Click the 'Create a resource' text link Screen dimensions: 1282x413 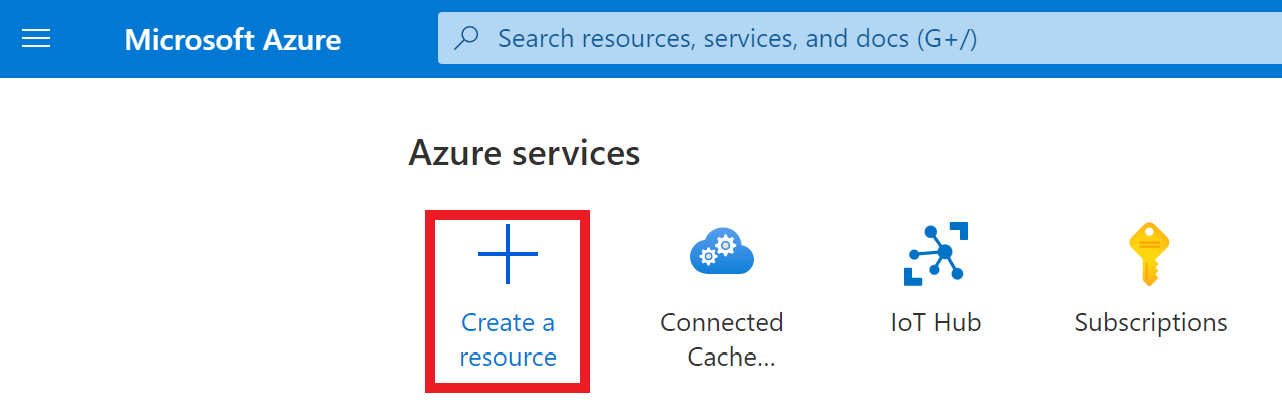coord(508,340)
